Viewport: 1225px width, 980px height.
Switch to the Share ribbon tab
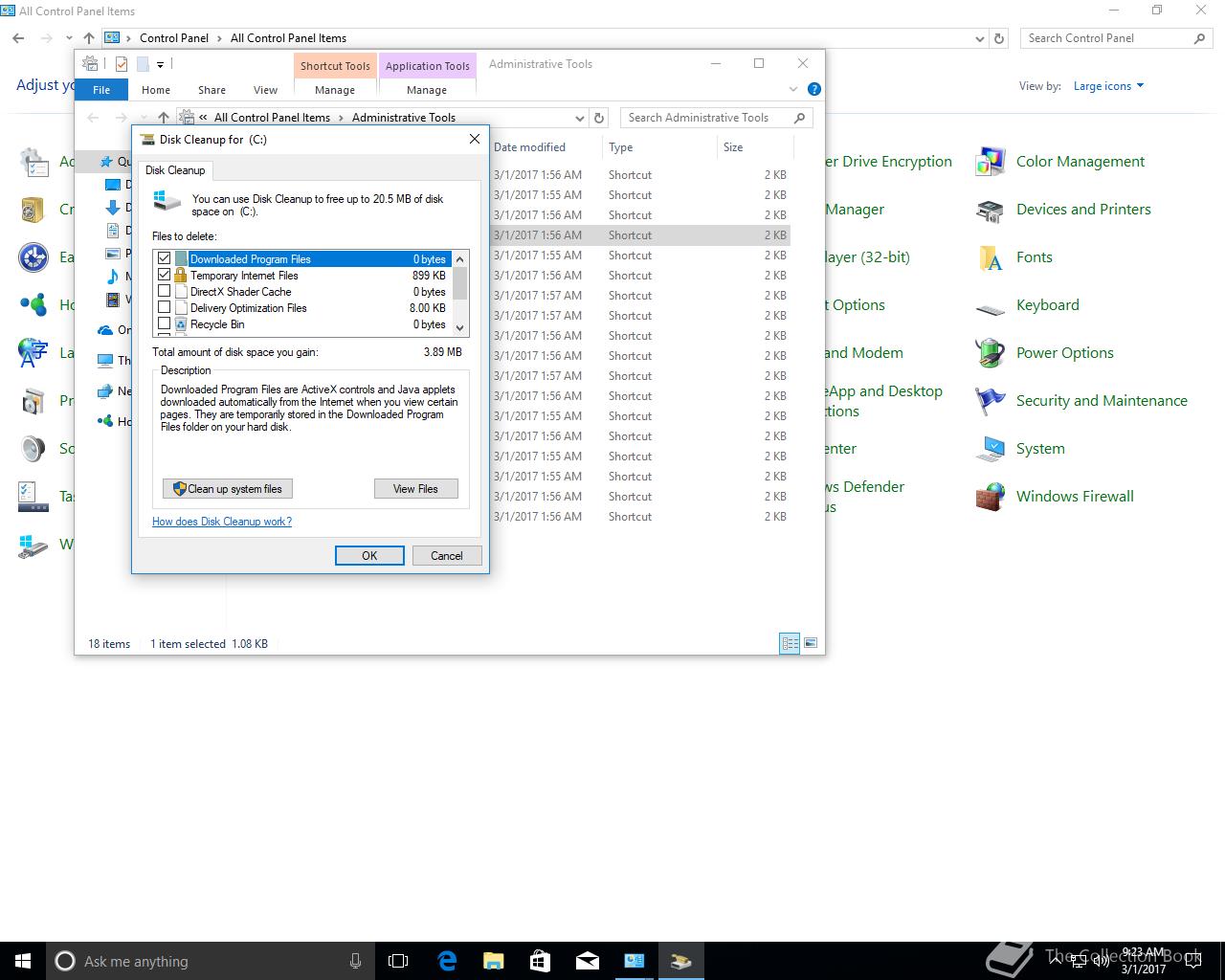point(212,90)
